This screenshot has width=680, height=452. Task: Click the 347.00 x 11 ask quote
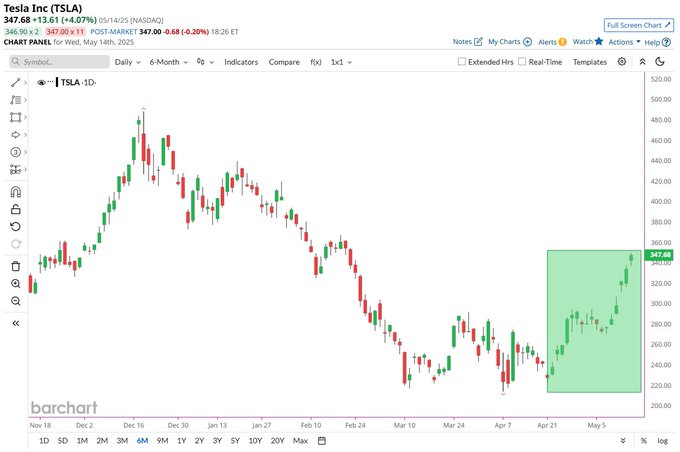pyautogui.click(x=65, y=32)
